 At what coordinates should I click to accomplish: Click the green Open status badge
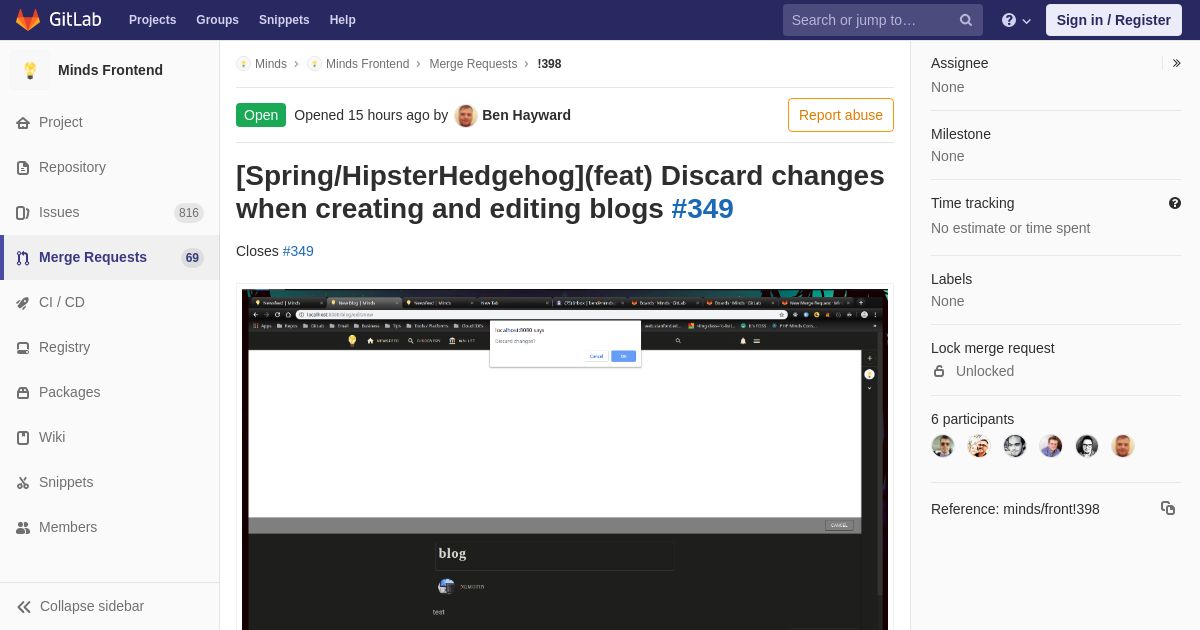[x=261, y=115]
